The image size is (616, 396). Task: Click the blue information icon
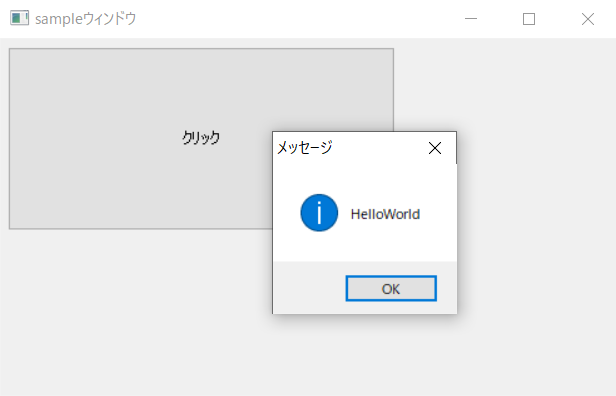[x=319, y=213]
